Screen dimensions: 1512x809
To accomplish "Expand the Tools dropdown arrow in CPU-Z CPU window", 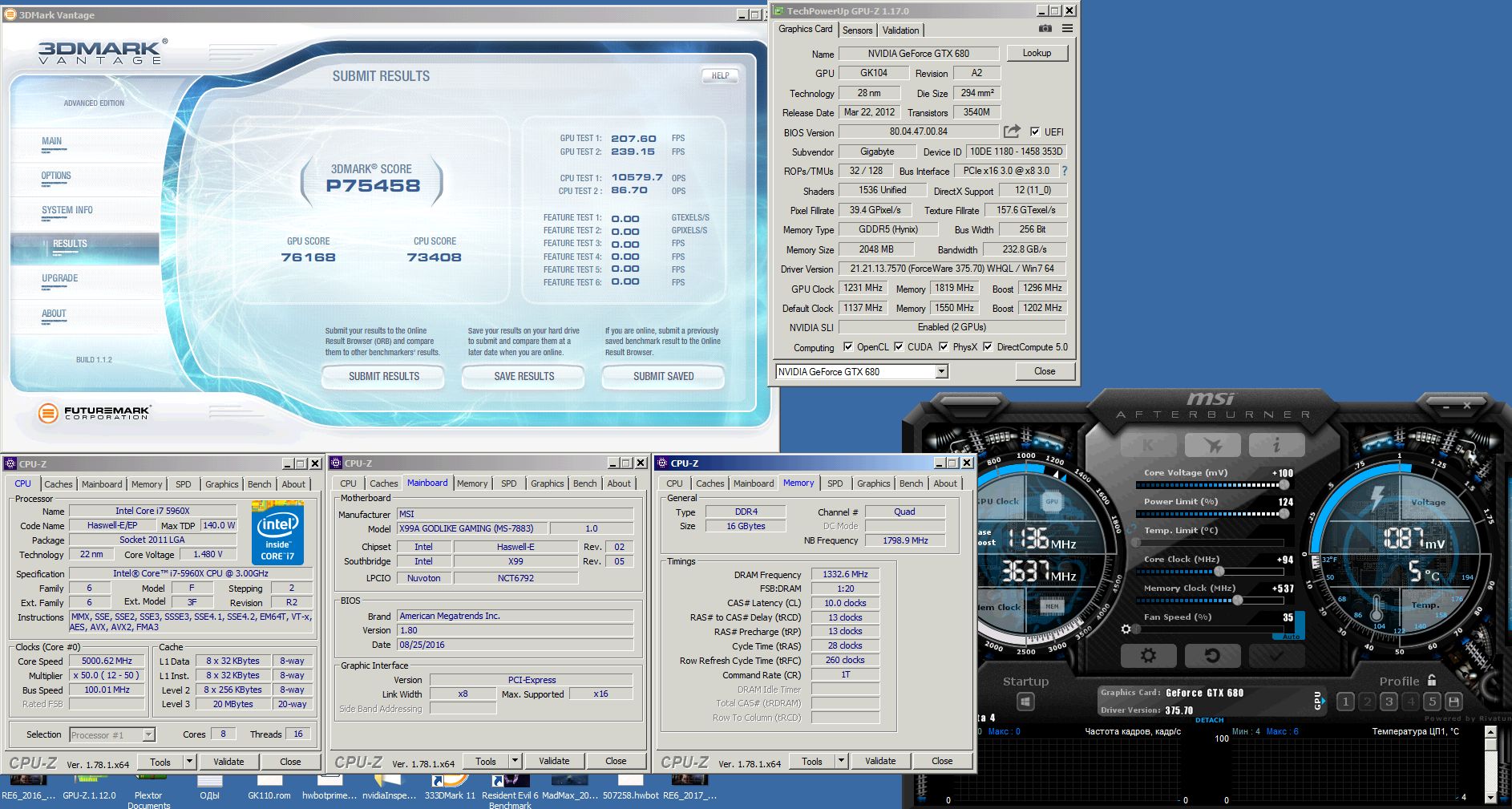I will pyautogui.click(x=190, y=761).
